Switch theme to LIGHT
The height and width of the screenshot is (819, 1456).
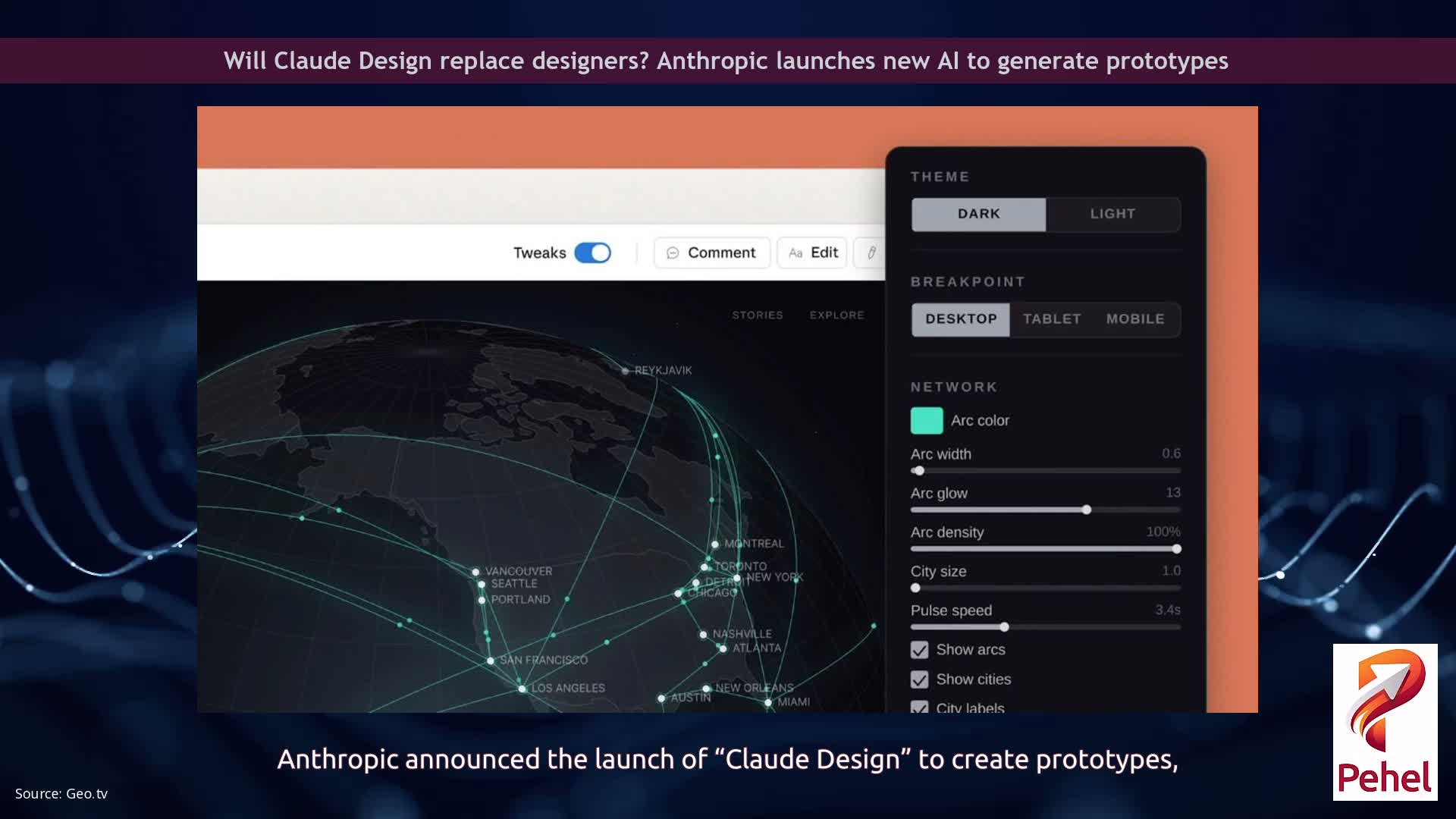[x=1112, y=214]
